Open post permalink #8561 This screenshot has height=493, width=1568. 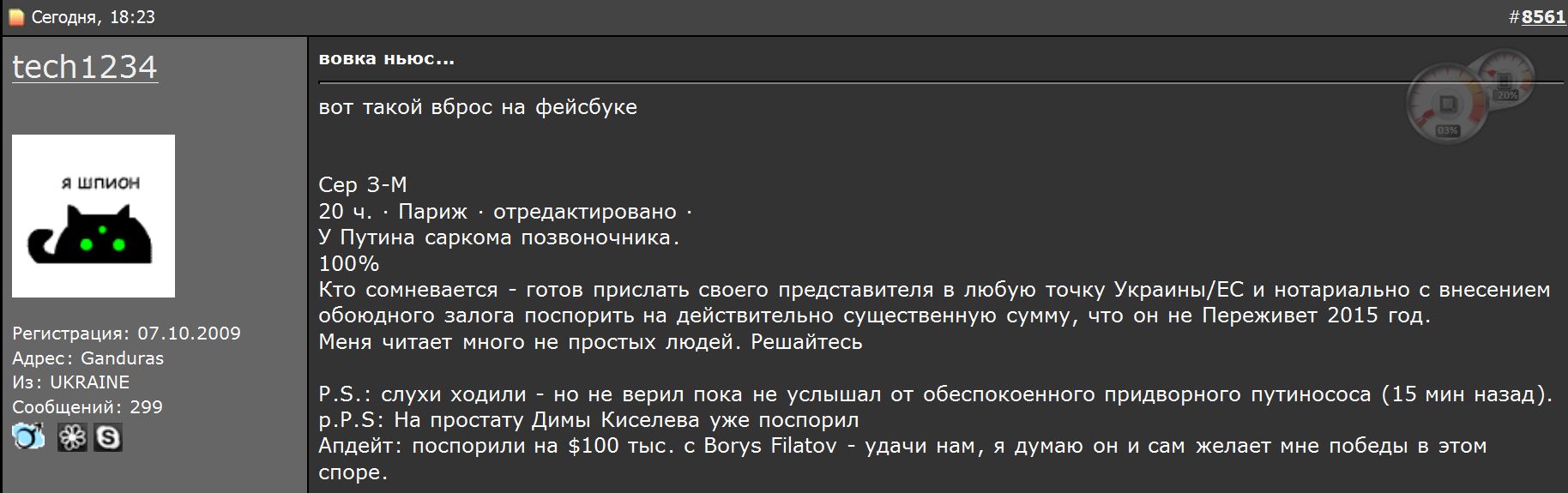[x=1543, y=17]
